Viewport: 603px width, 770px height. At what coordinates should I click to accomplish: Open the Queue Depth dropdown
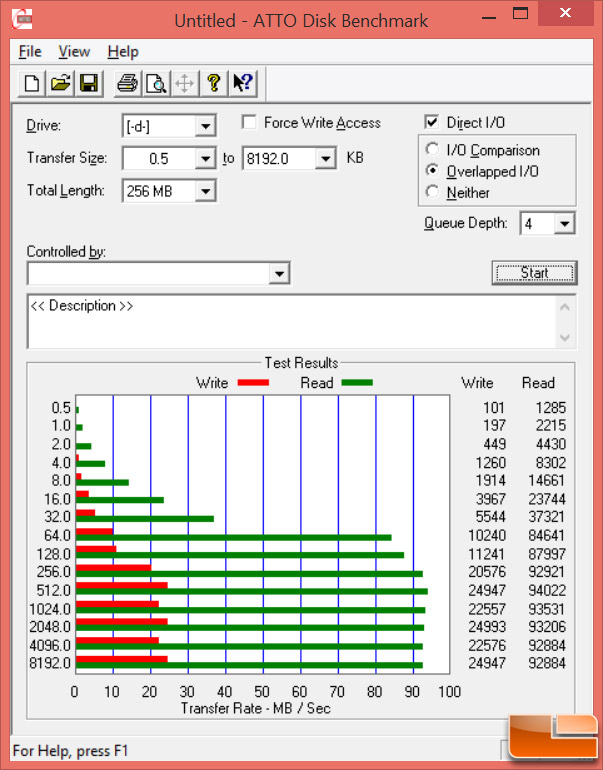point(565,224)
